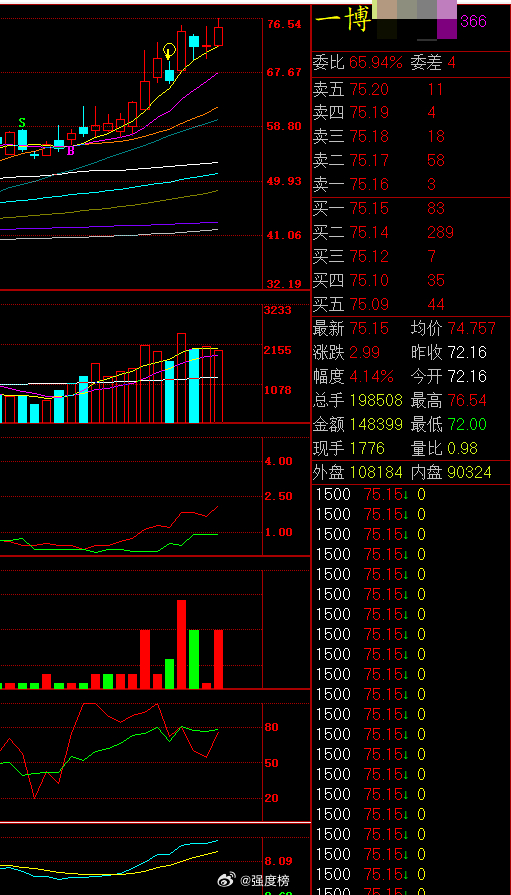Click the 最低 72.00 value
Viewport: 511px width, 895px height.
click(467, 424)
